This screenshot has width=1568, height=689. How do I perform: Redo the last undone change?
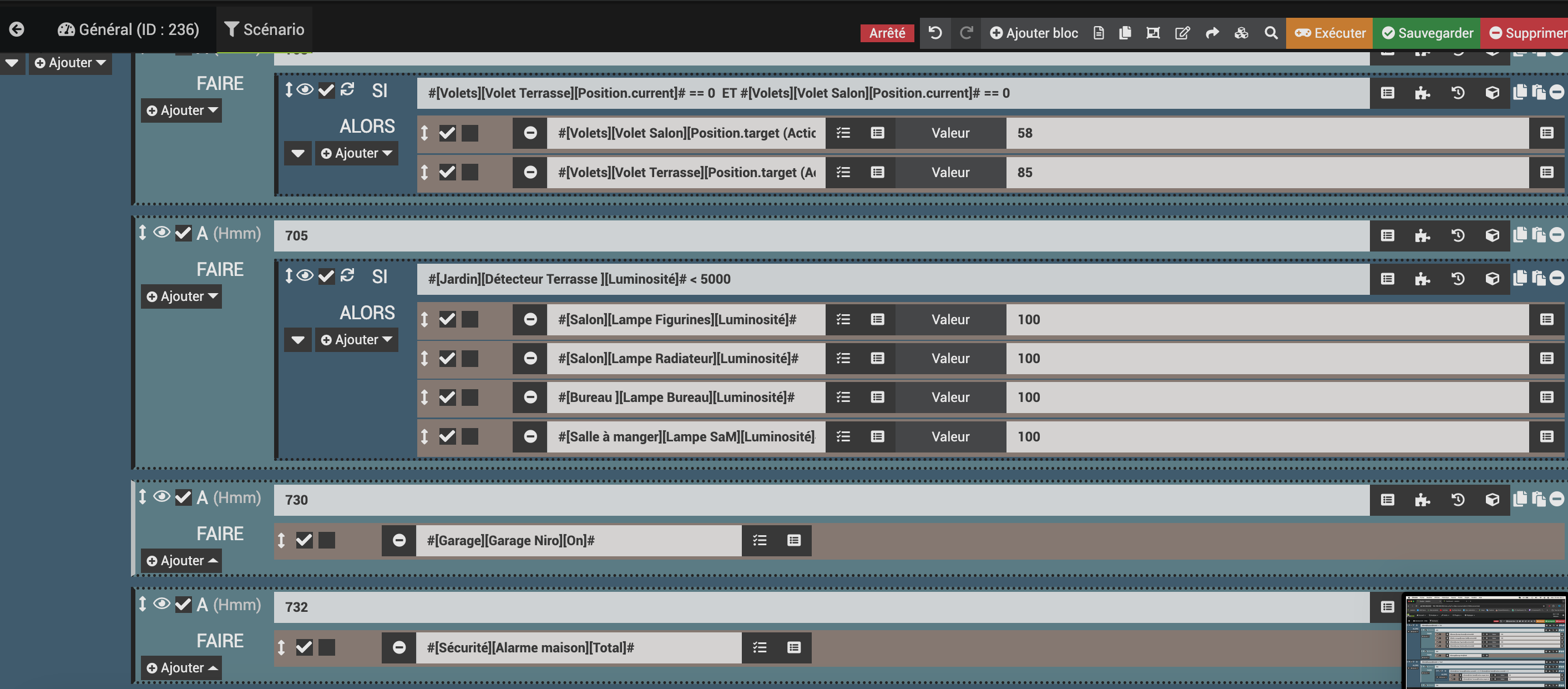click(x=966, y=33)
